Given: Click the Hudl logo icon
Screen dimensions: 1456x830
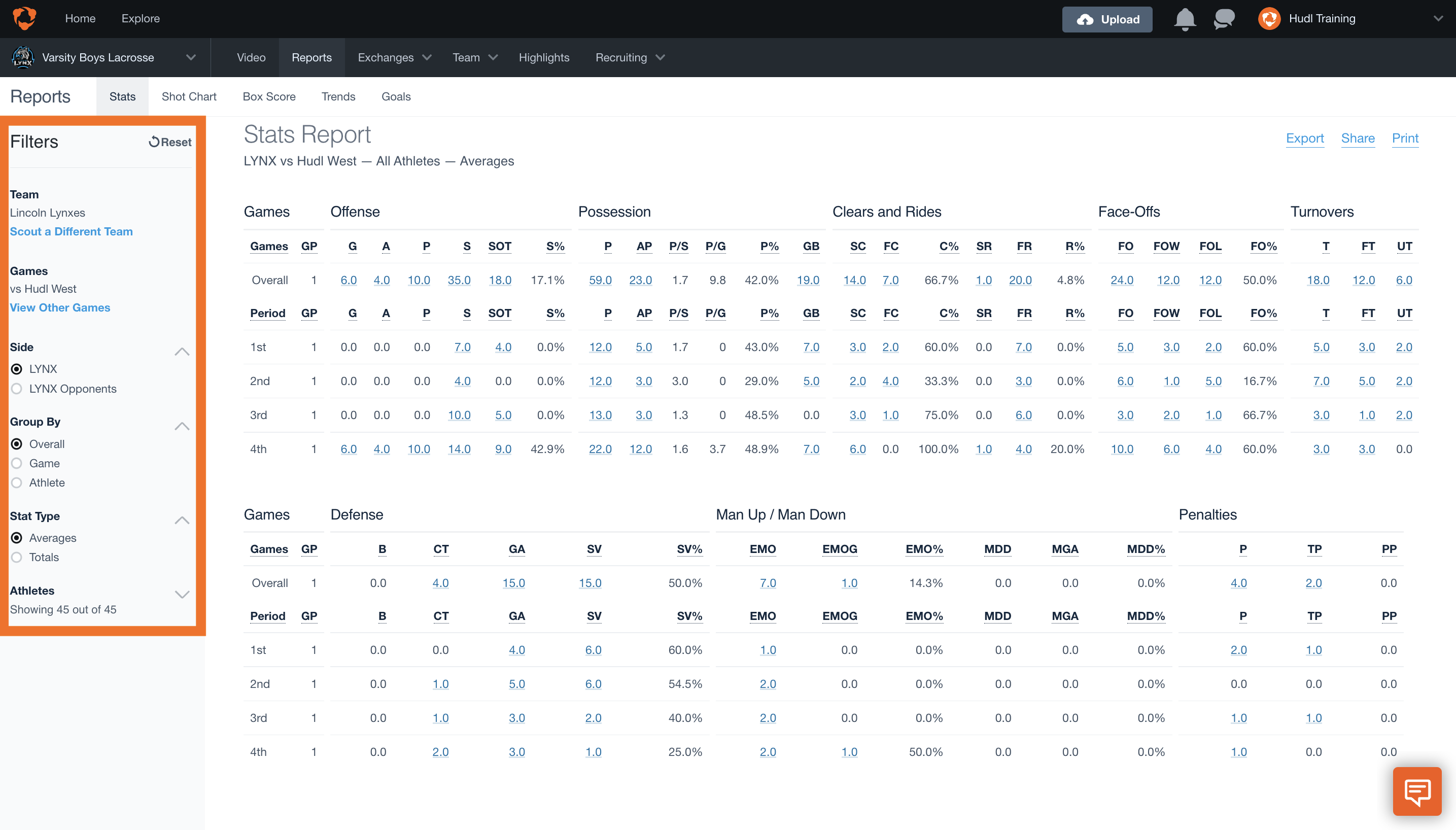Looking at the screenshot, I should click(x=24, y=18).
